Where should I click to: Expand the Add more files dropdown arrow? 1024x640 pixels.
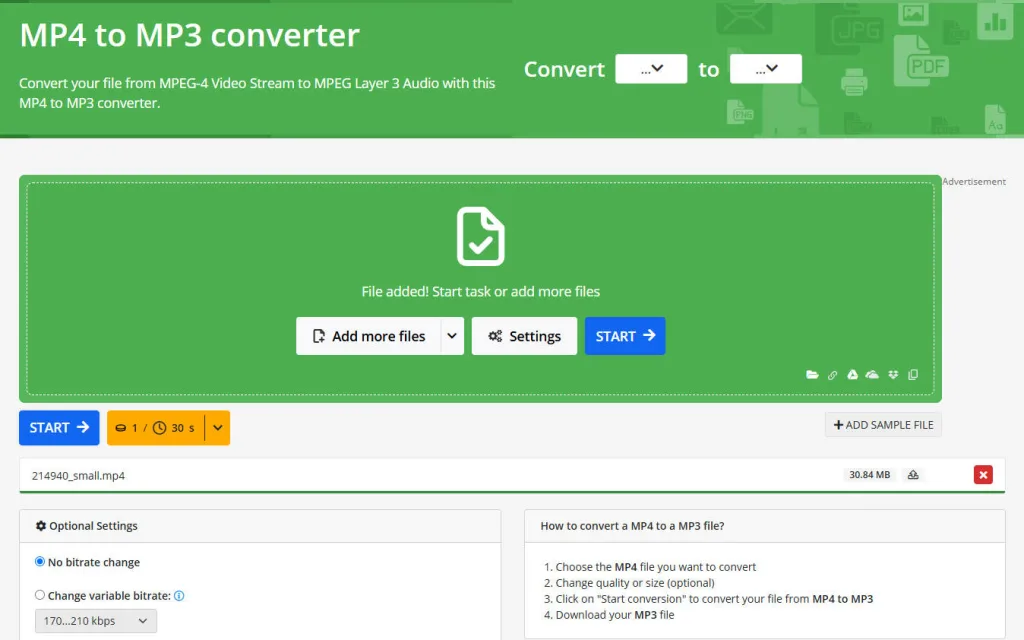(452, 336)
